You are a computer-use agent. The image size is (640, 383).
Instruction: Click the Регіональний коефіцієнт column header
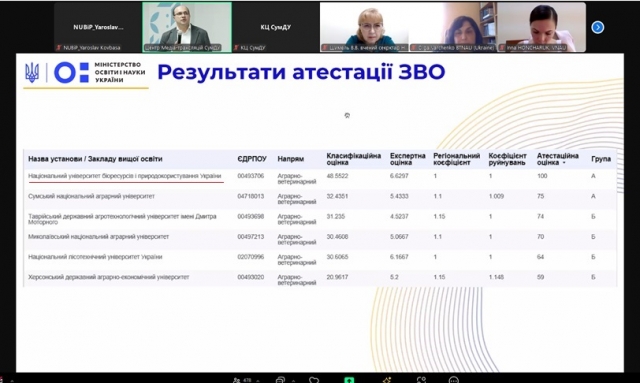point(456,159)
